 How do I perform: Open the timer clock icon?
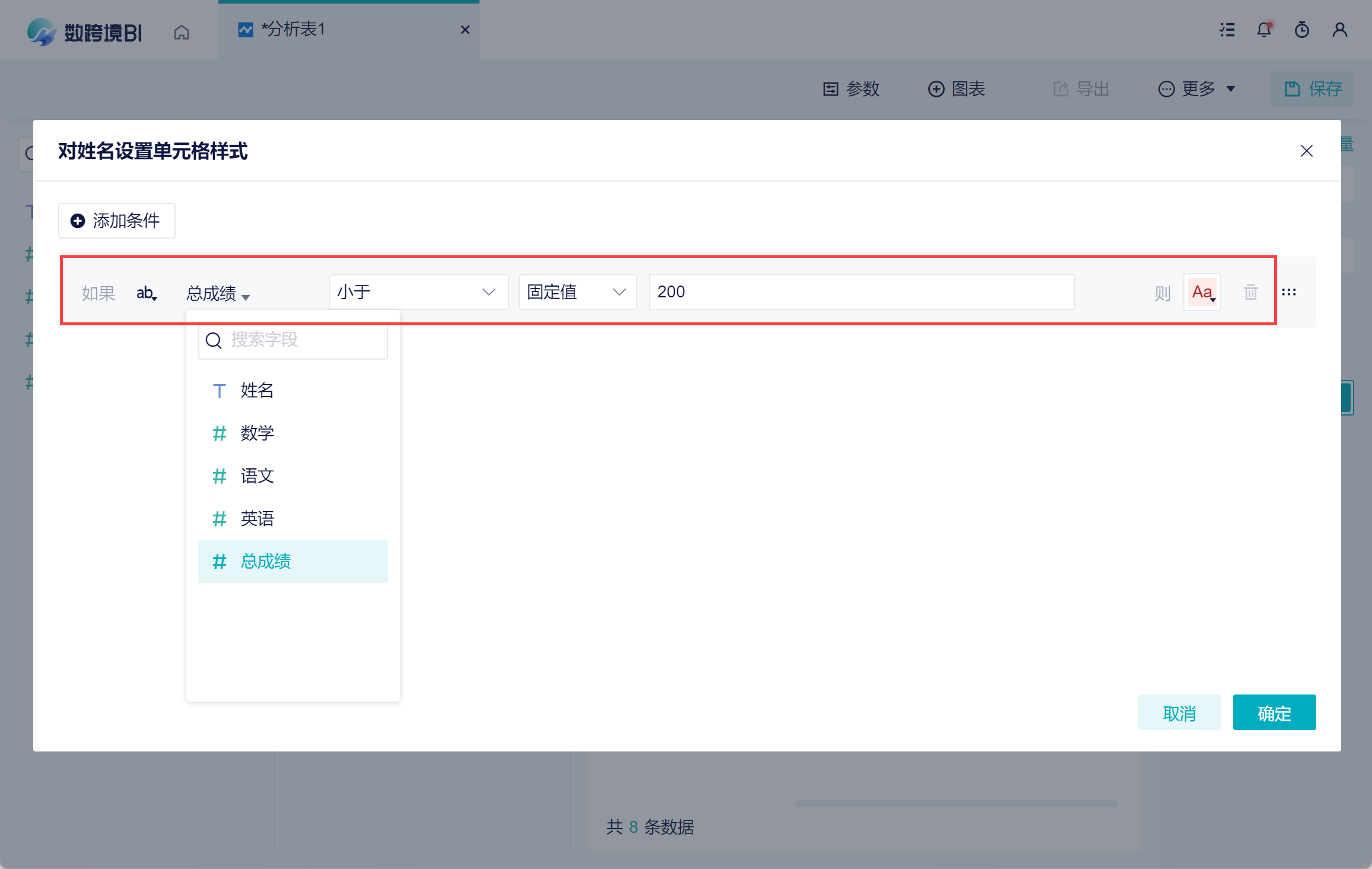[x=1302, y=30]
